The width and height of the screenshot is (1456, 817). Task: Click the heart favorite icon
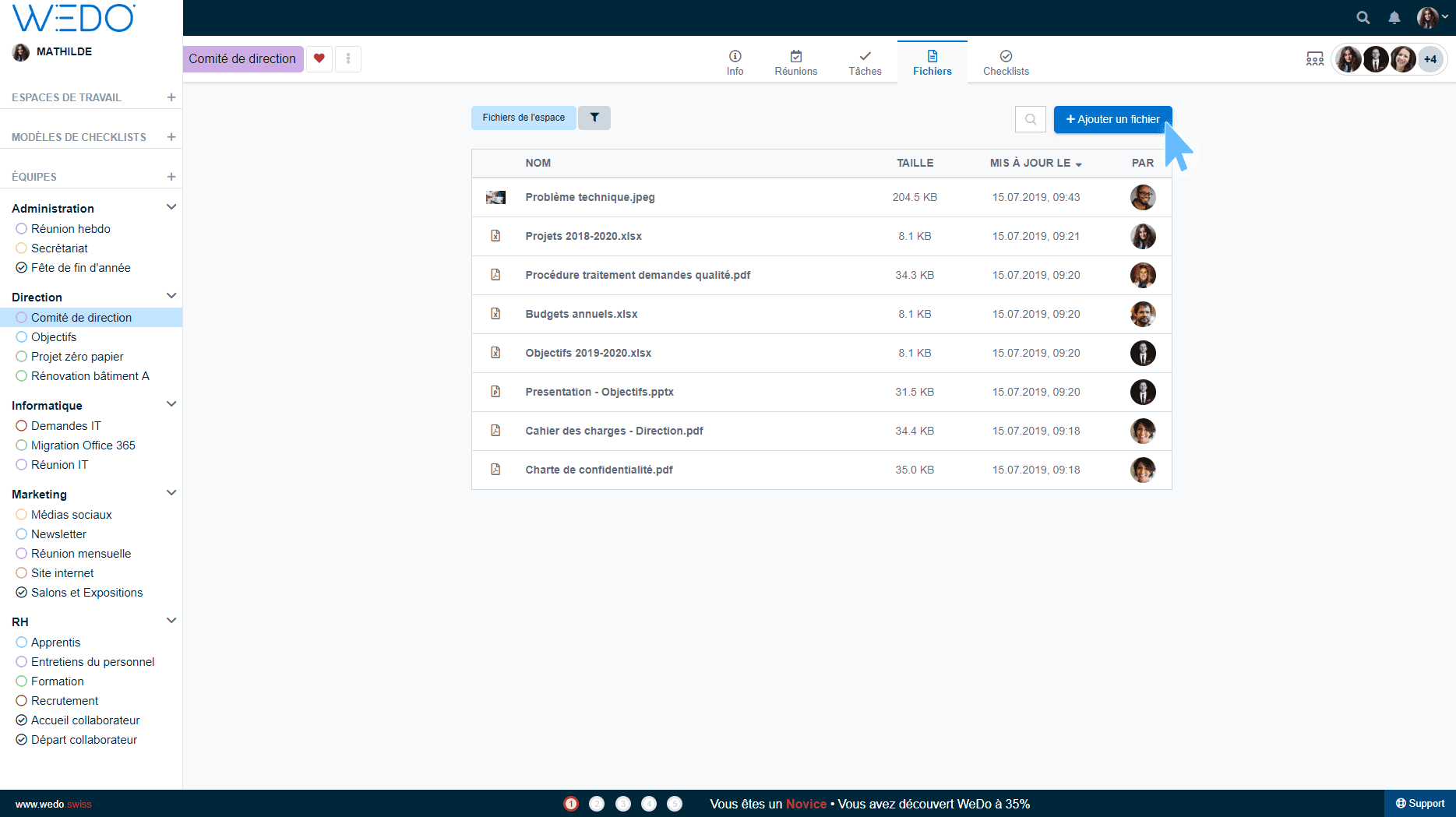[x=319, y=58]
